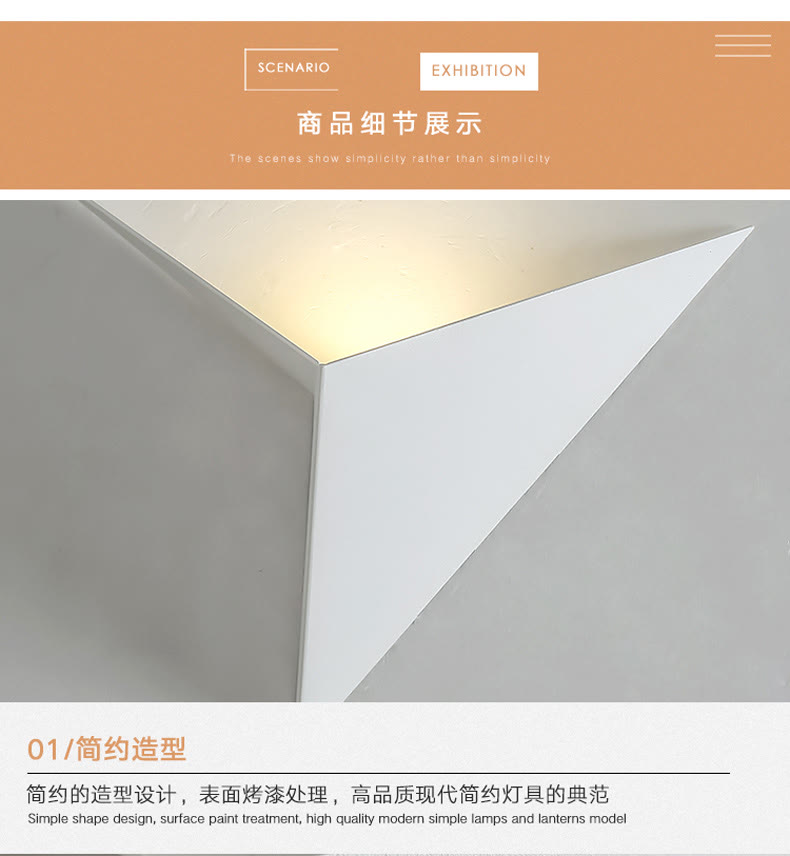Click the 商品细节展示 heading
The image size is (790, 856).
390,123
